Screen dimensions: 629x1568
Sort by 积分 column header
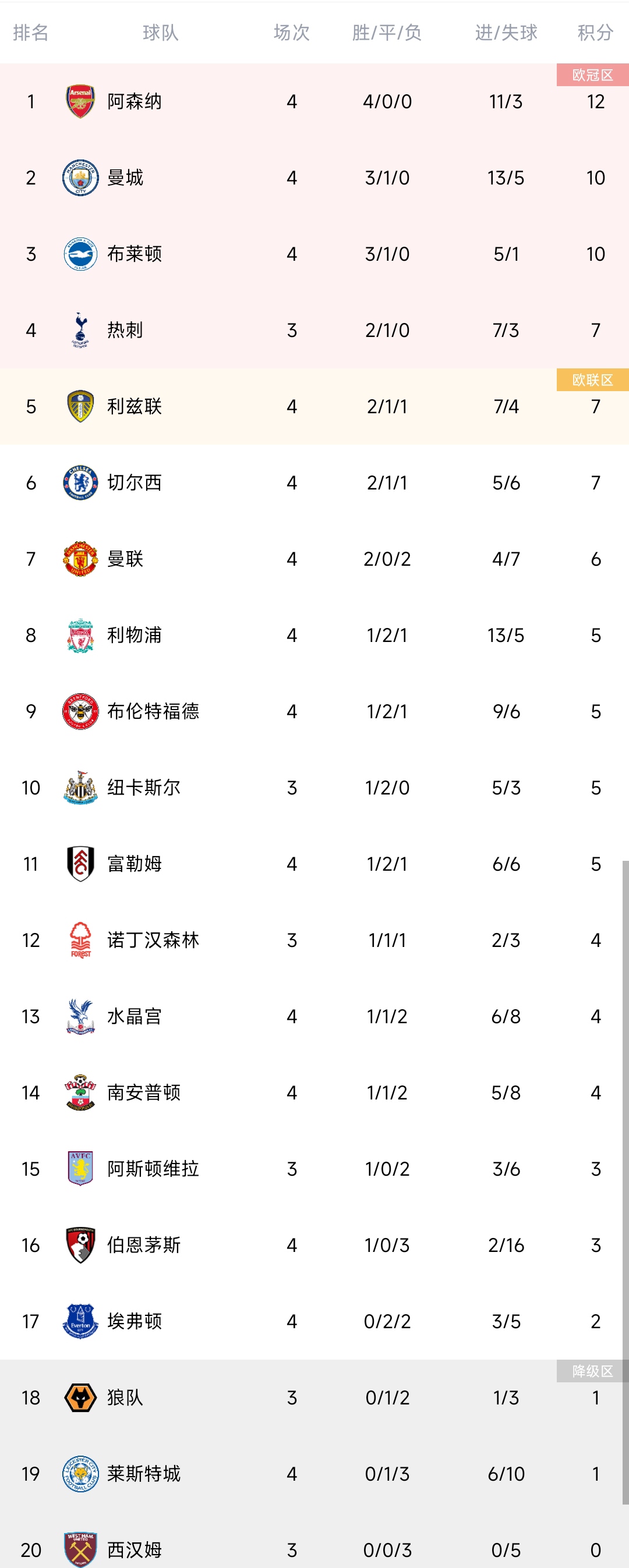[x=595, y=32]
